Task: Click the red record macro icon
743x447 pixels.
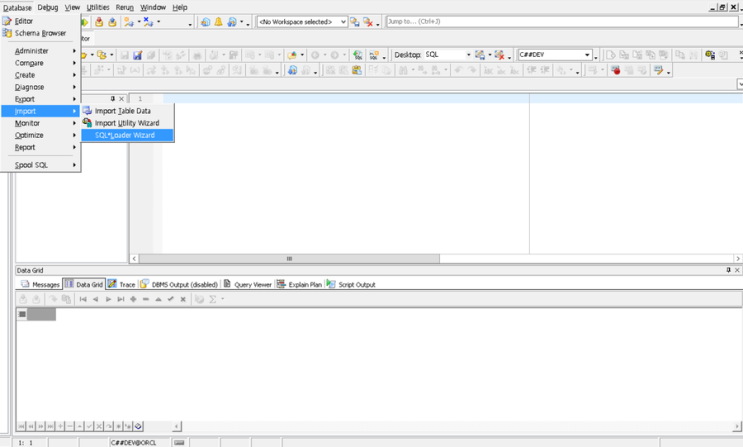Action: pyautogui.click(x=616, y=71)
